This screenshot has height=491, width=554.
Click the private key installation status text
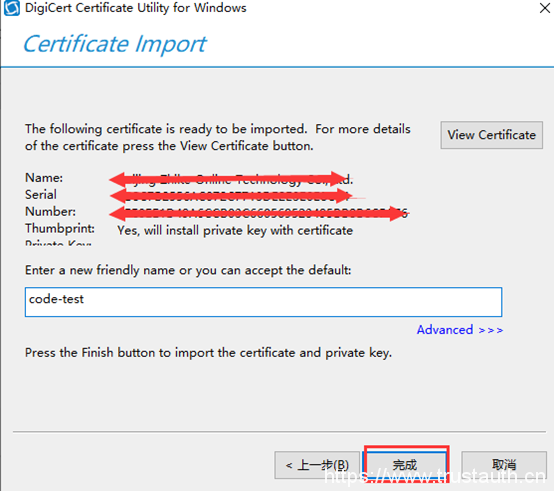(x=235, y=231)
